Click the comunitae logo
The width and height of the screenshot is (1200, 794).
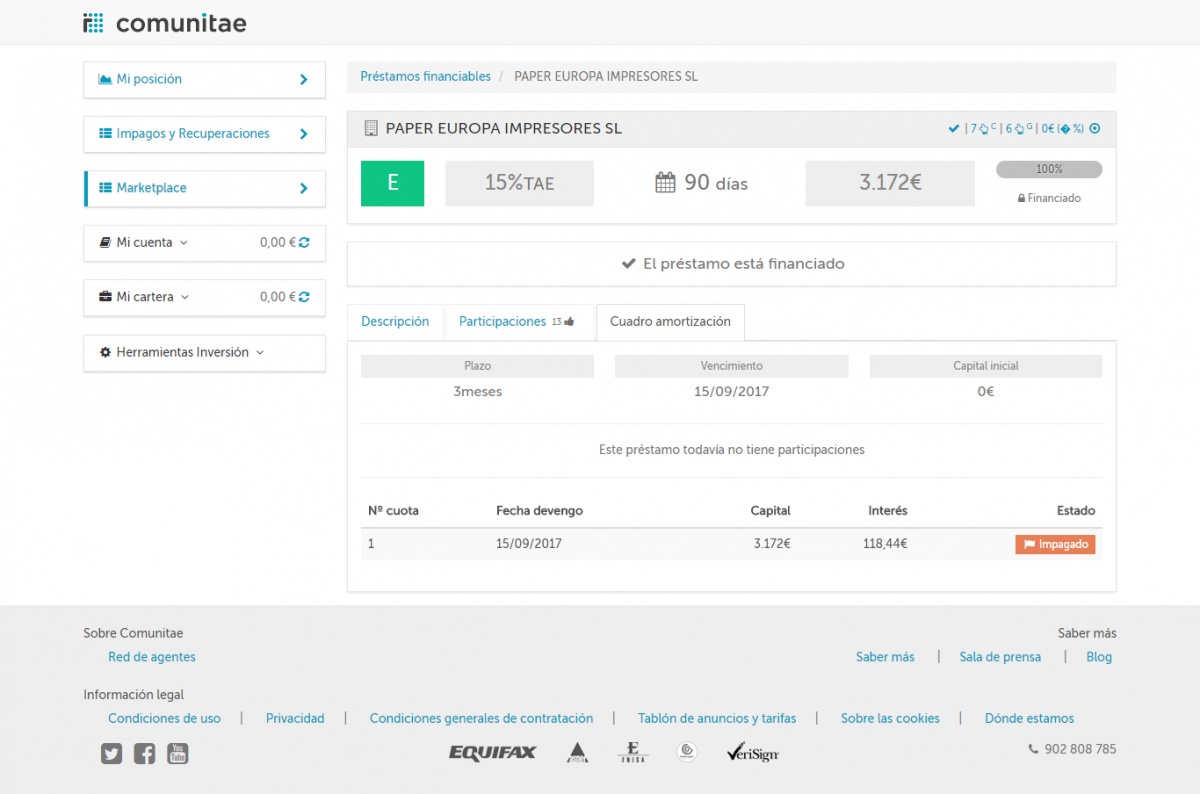[164, 23]
